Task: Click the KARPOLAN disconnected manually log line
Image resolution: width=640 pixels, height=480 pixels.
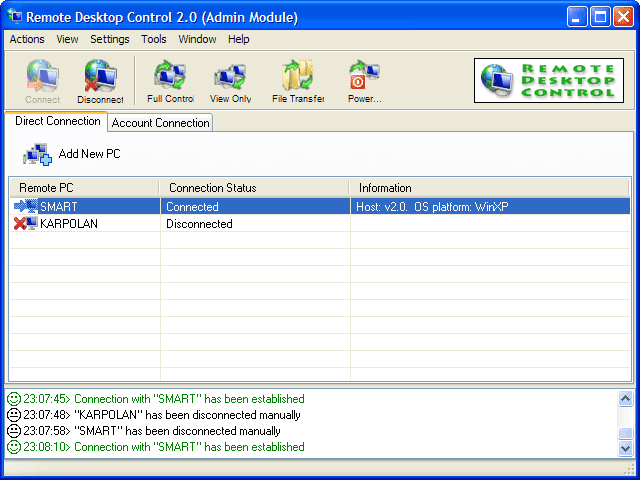Action: pos(162,415)
